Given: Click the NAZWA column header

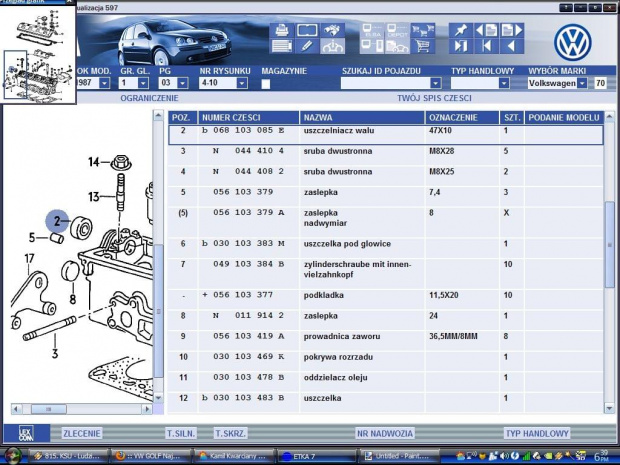Looking at the screenshot, I should 362,117.
